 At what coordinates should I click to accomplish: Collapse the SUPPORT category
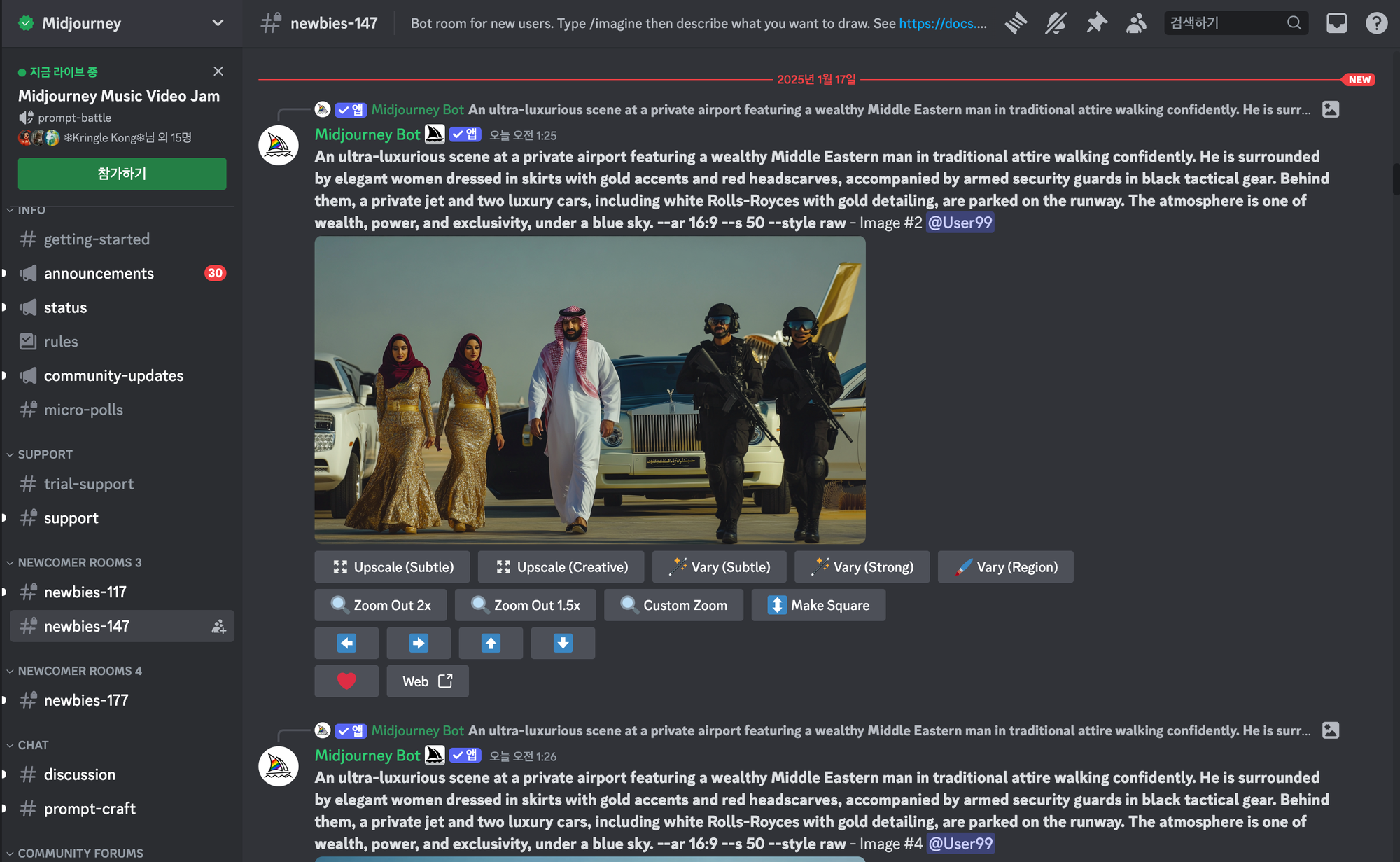click(45, 454)
